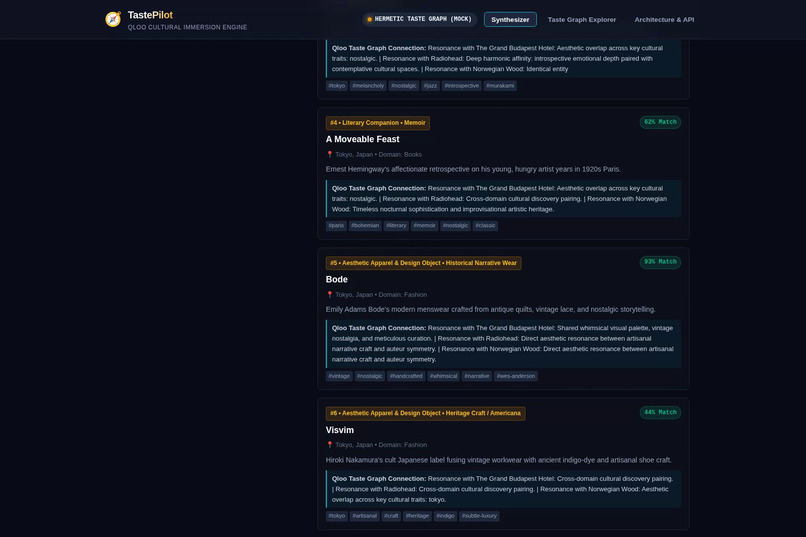Click nostalgic tag in the Bode card

coord(370,376)
